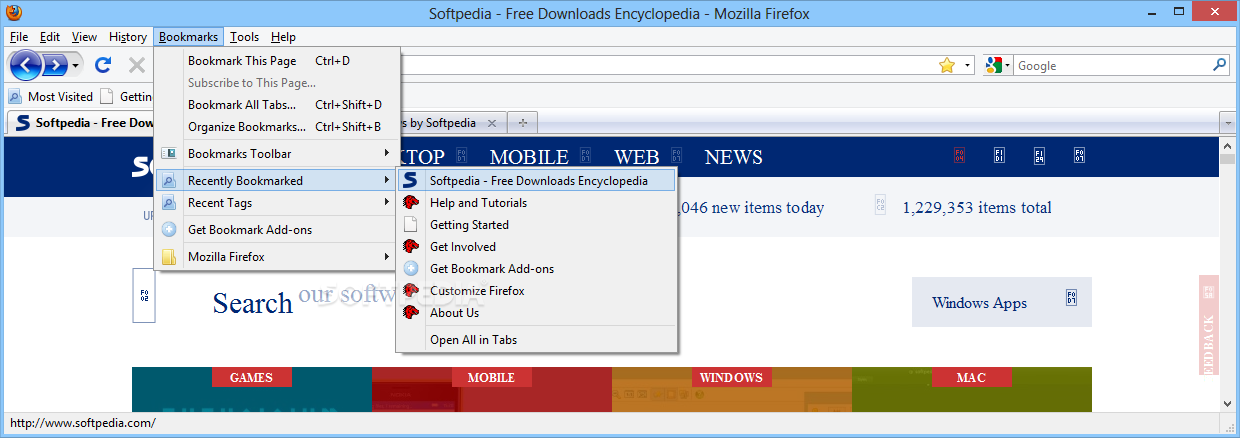1240x438 pixels.
Task: Click the Bookmarks Toolbar folder icon
Action: click(169, 154)
